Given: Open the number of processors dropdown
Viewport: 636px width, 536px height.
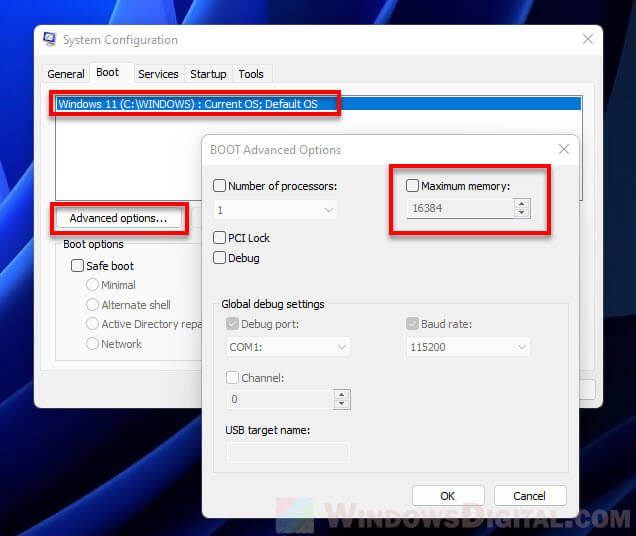Looking at the screenshot, I should coord(275,210).
